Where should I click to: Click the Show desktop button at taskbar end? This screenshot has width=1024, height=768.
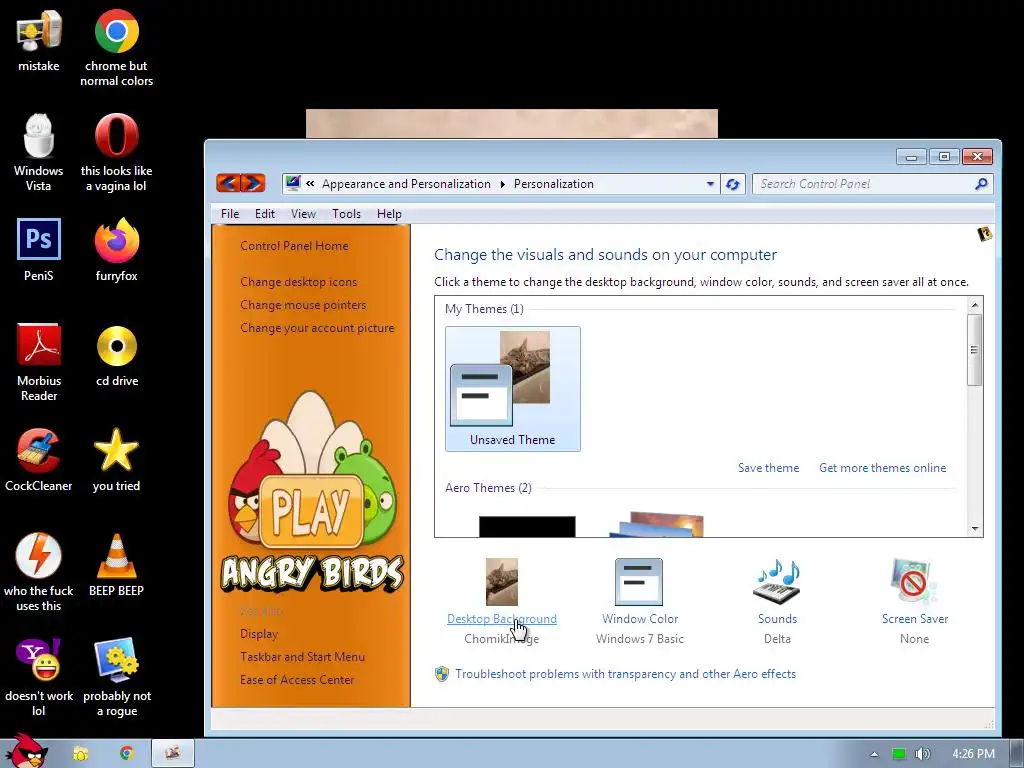coord(1017,753)
